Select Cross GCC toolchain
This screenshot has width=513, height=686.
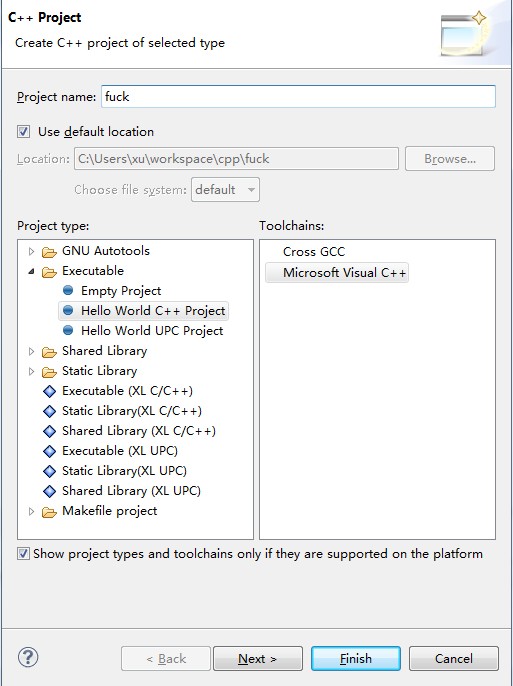coord(314,252)
